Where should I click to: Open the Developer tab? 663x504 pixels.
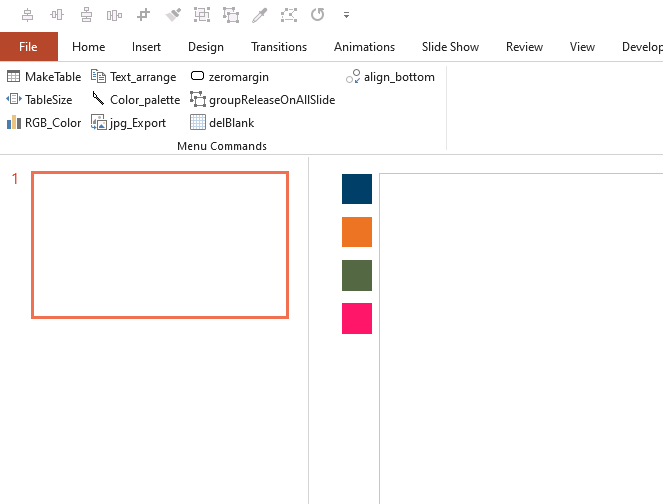642,47
